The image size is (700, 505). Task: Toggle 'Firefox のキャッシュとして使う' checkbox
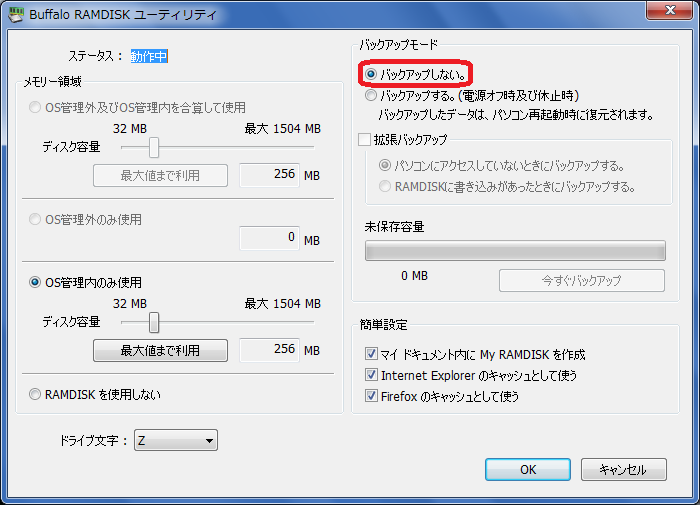pyautogui.click(x=371, y=396)
